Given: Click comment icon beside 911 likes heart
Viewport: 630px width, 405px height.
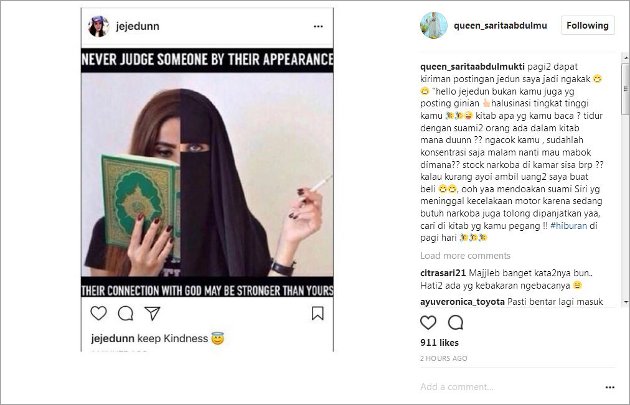Looking at the screenshot, I should pyautogui.click(x=456, y=322).
